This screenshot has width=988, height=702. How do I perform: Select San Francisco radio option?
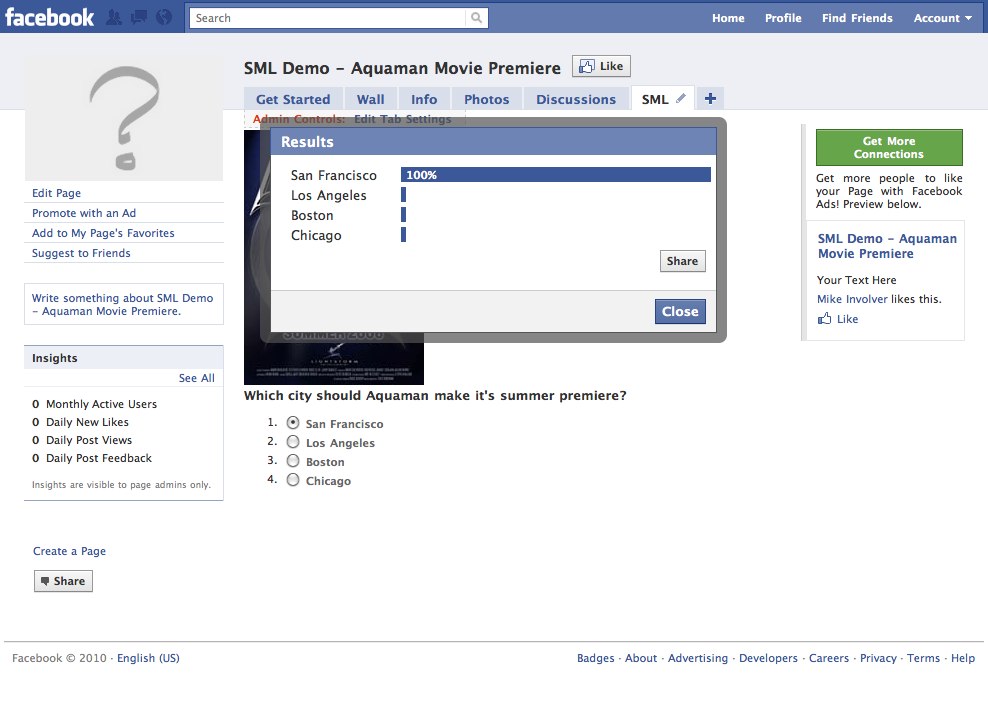coord(293,423)
